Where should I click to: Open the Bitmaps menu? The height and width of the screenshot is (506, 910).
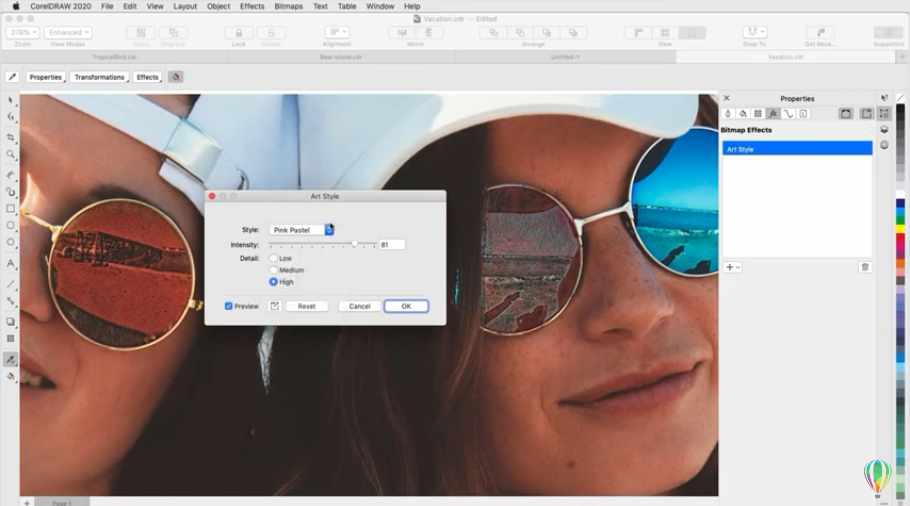[288, 6]
